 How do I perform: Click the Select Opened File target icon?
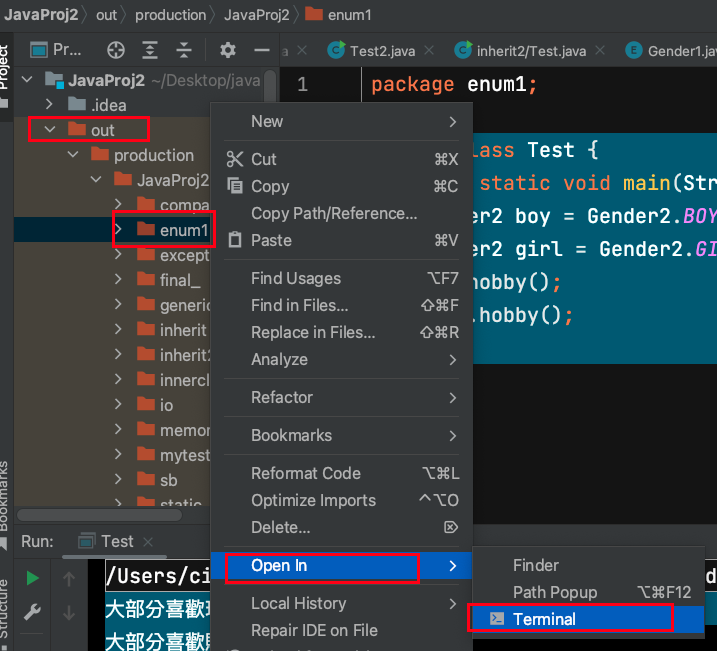tap(116, 50)
